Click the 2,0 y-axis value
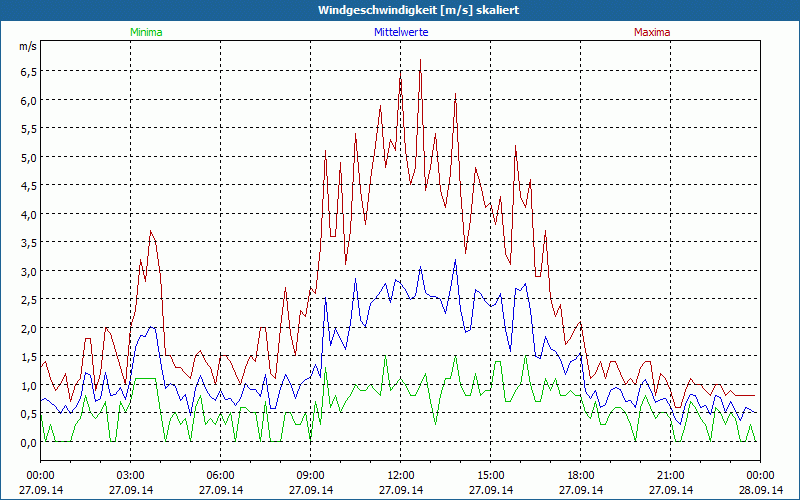Screen dimensions: 800x500 (29, 329)
